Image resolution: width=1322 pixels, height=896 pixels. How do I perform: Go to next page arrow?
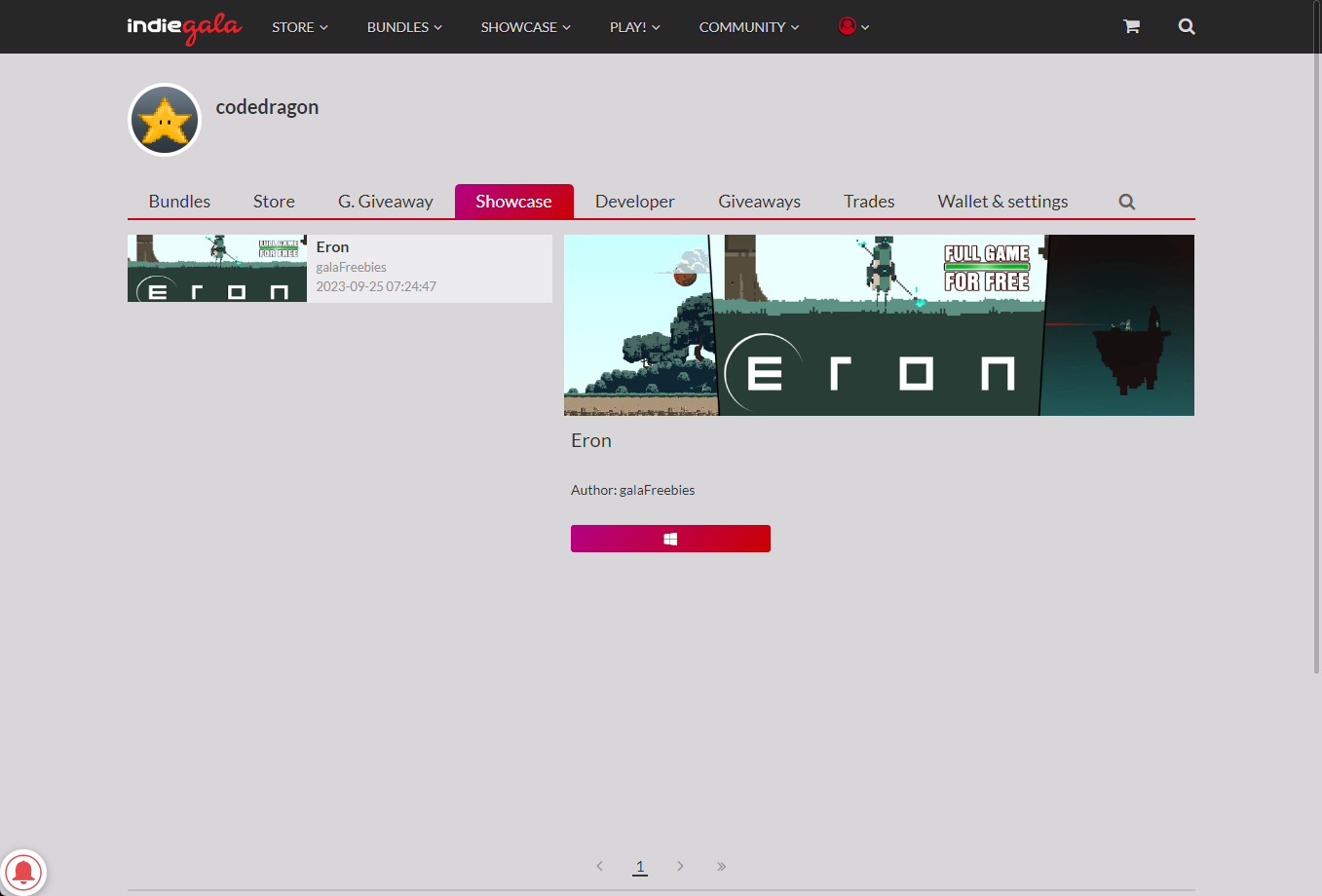(x=680, y=866)
